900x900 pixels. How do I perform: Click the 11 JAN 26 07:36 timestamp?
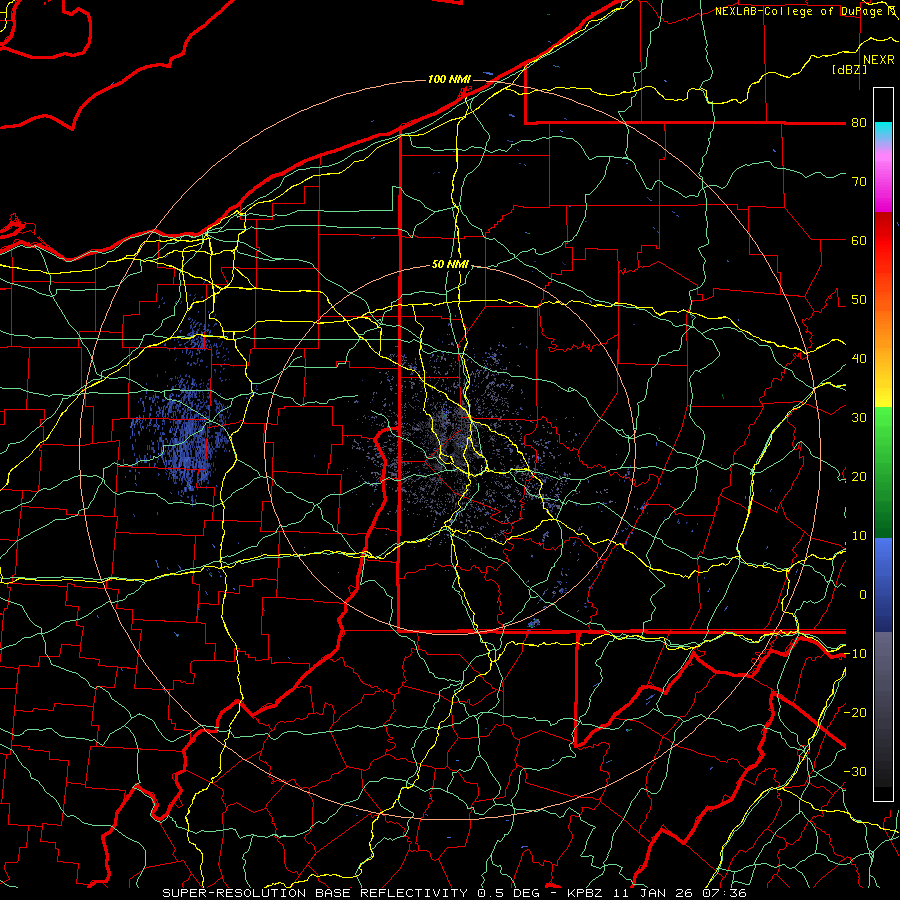(680, 893)
